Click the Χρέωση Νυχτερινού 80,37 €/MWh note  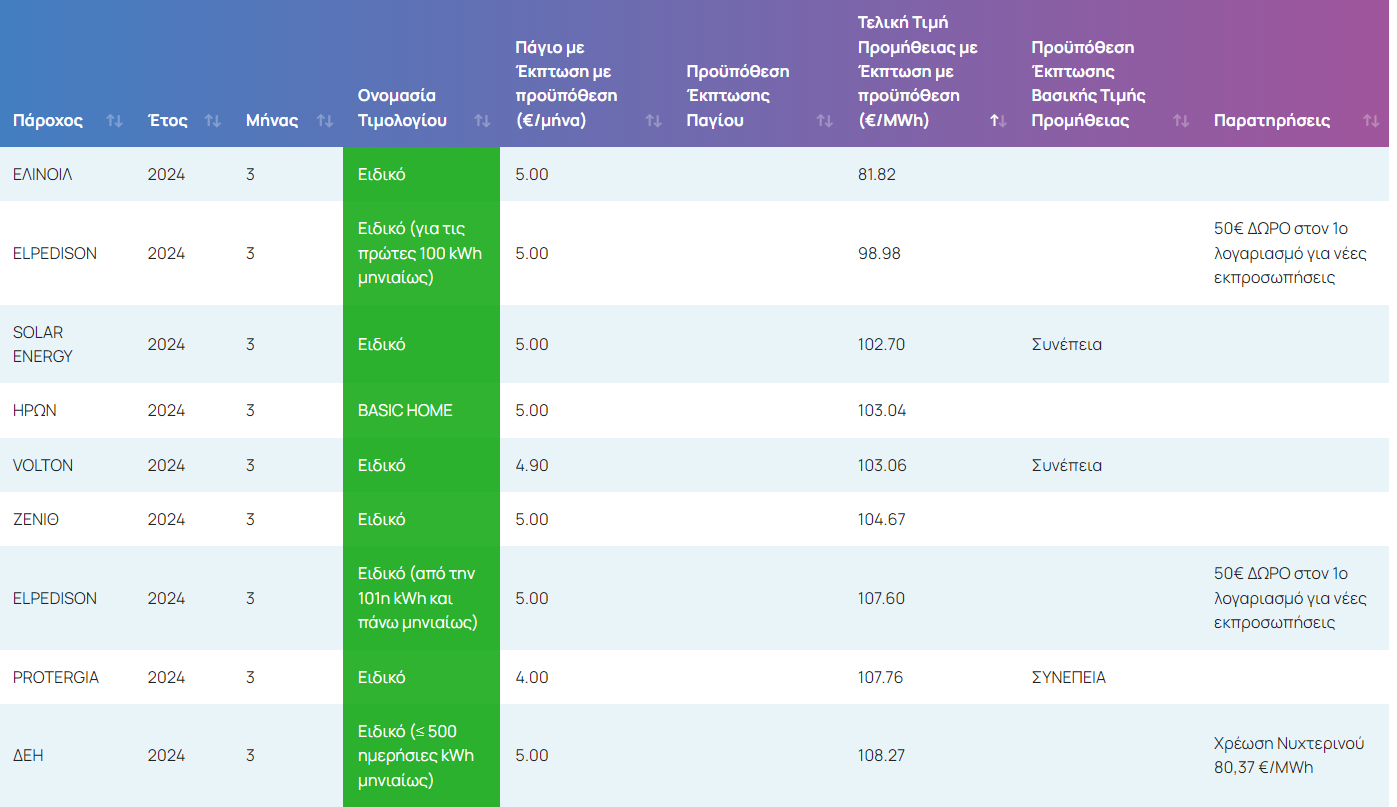click(1289, 755)
